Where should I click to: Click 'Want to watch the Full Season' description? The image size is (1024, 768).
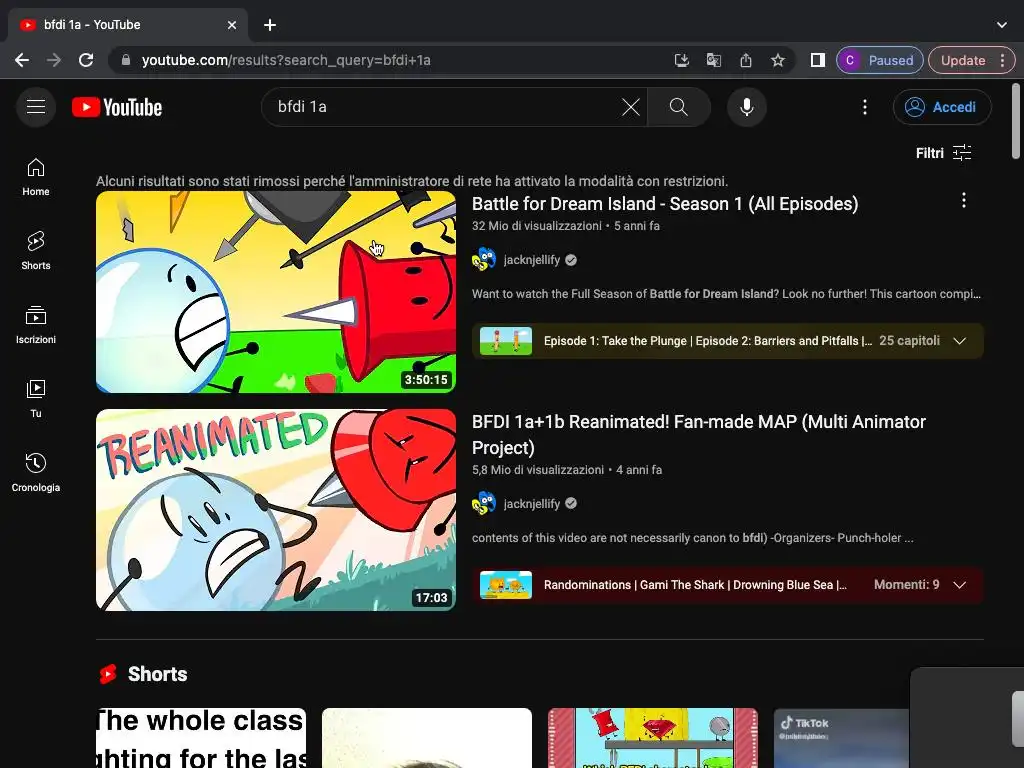(726, 294)
